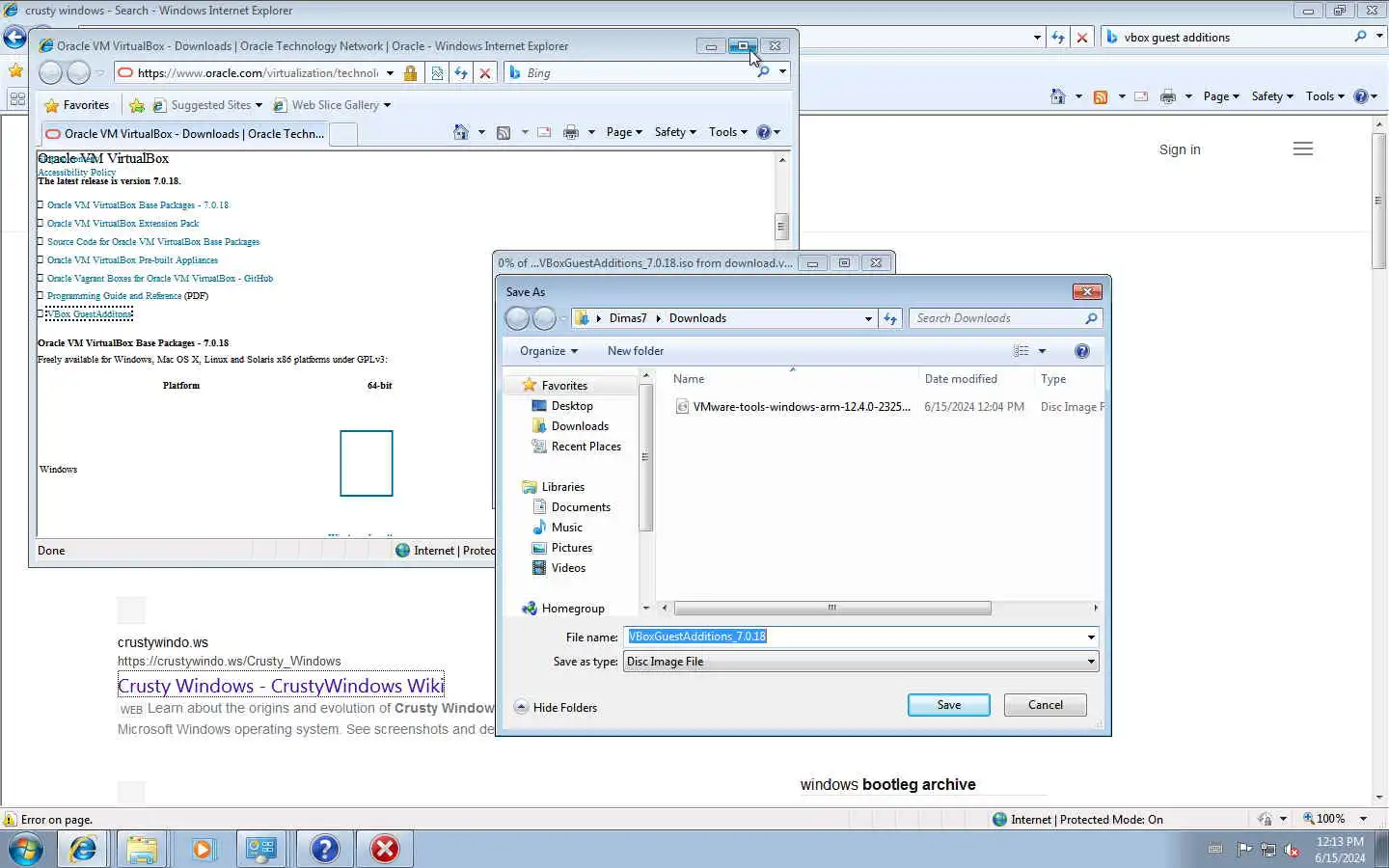The image size is (1389, 868).
Task: Expand the Web Slice Gallery dropdown
Action: tap(387, 105)
